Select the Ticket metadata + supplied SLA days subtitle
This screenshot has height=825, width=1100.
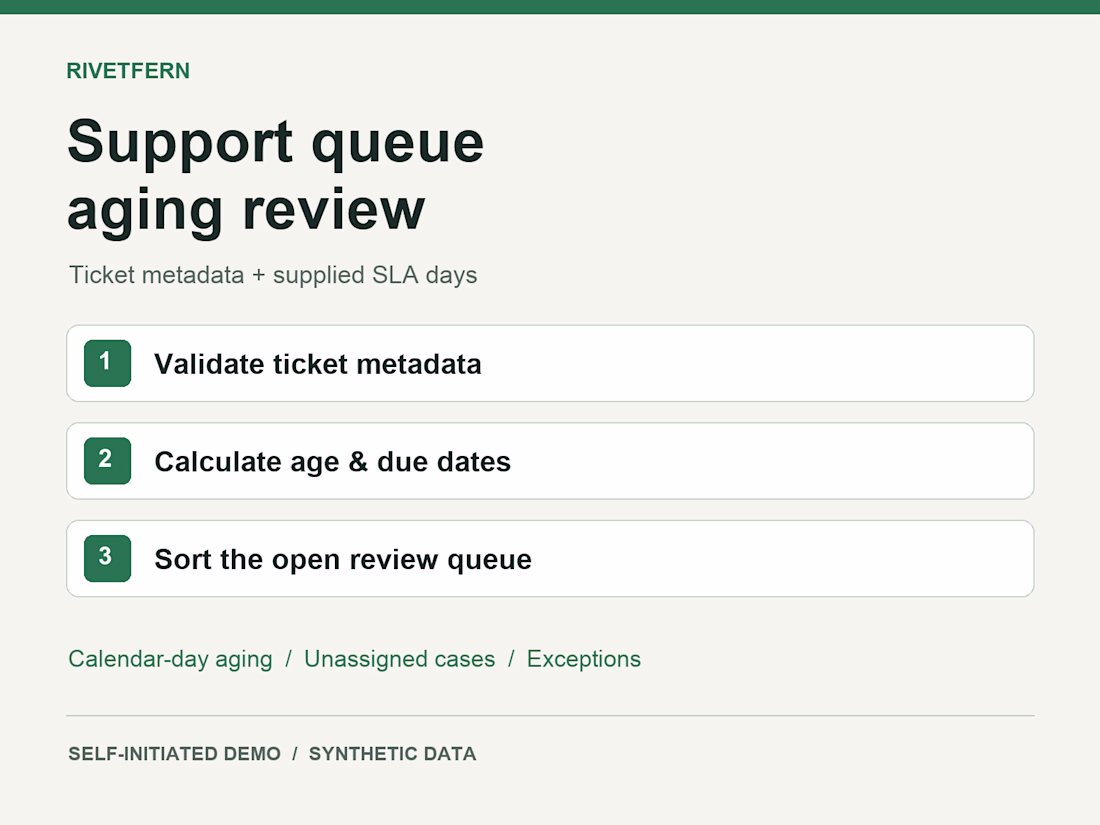273,275
